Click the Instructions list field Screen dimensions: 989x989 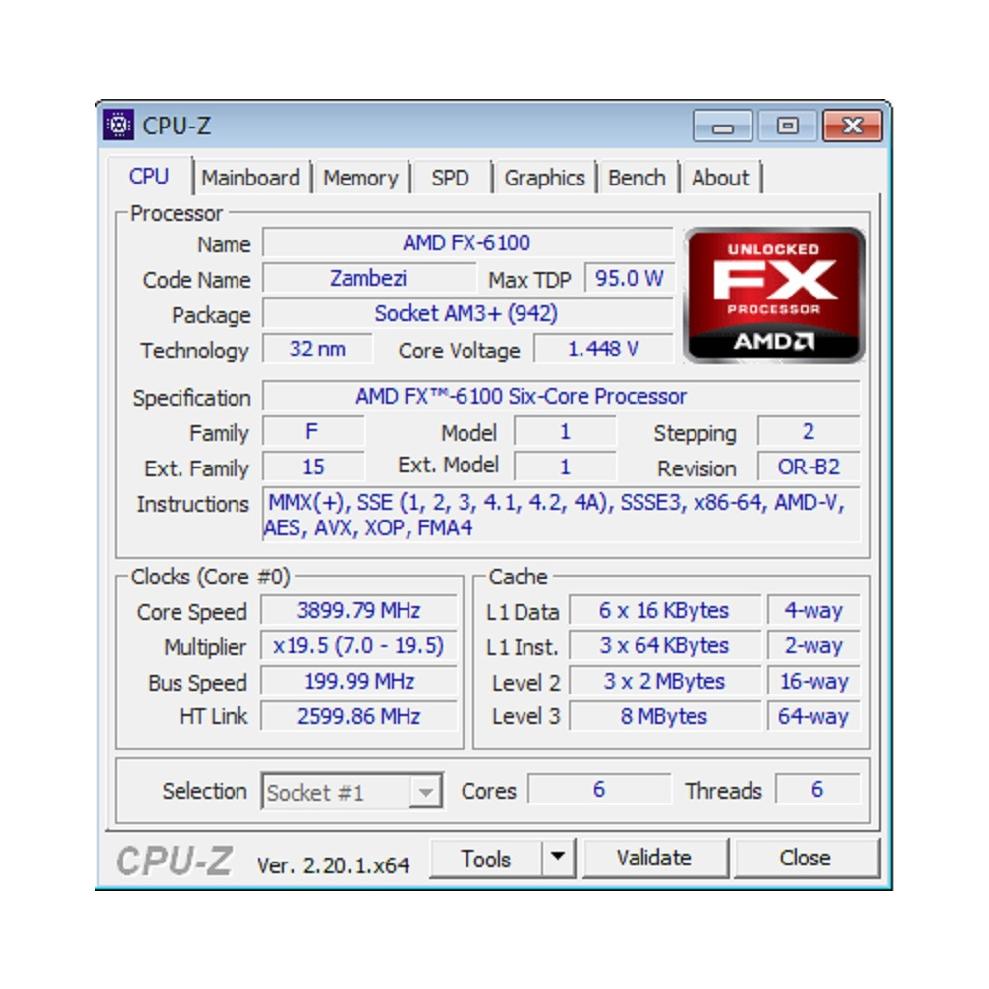561,514
